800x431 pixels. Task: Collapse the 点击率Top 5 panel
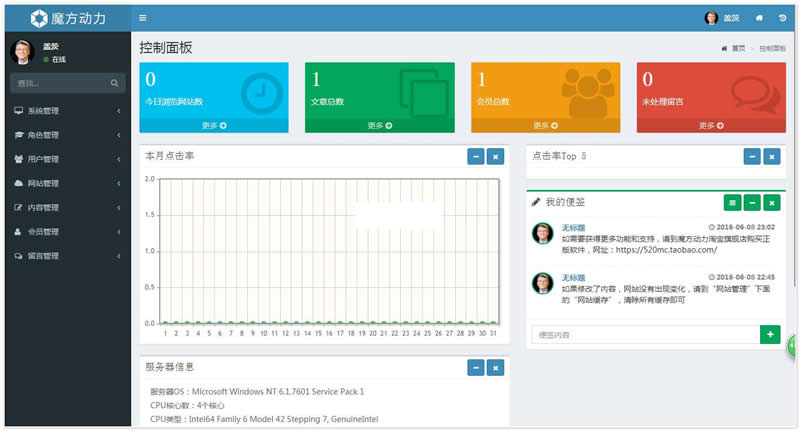(752, 156)
